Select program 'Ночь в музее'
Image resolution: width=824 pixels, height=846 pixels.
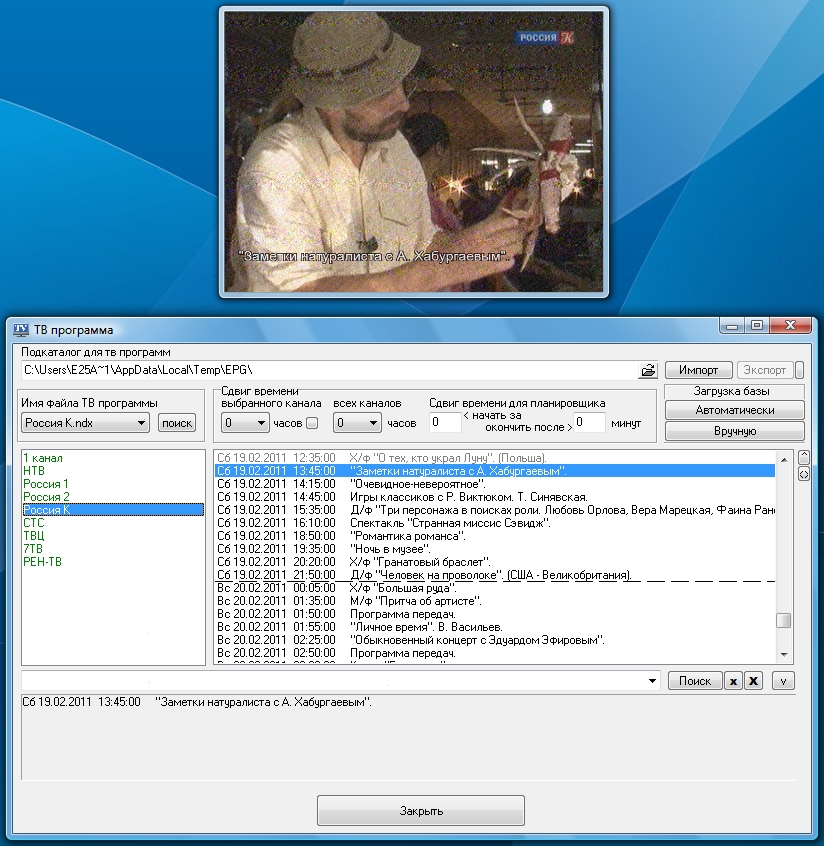point(495,549)
